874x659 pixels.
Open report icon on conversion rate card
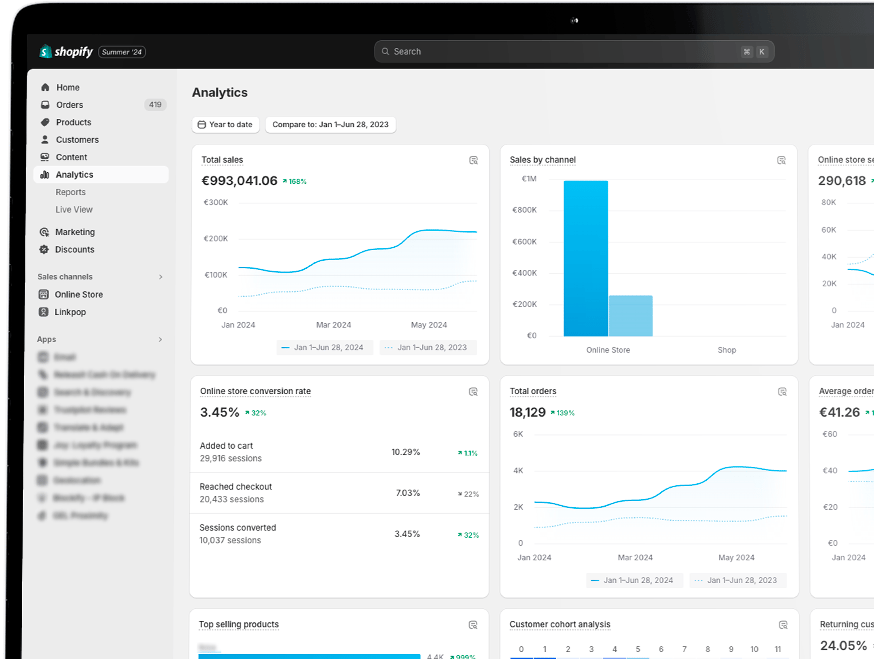click(473, 392)
